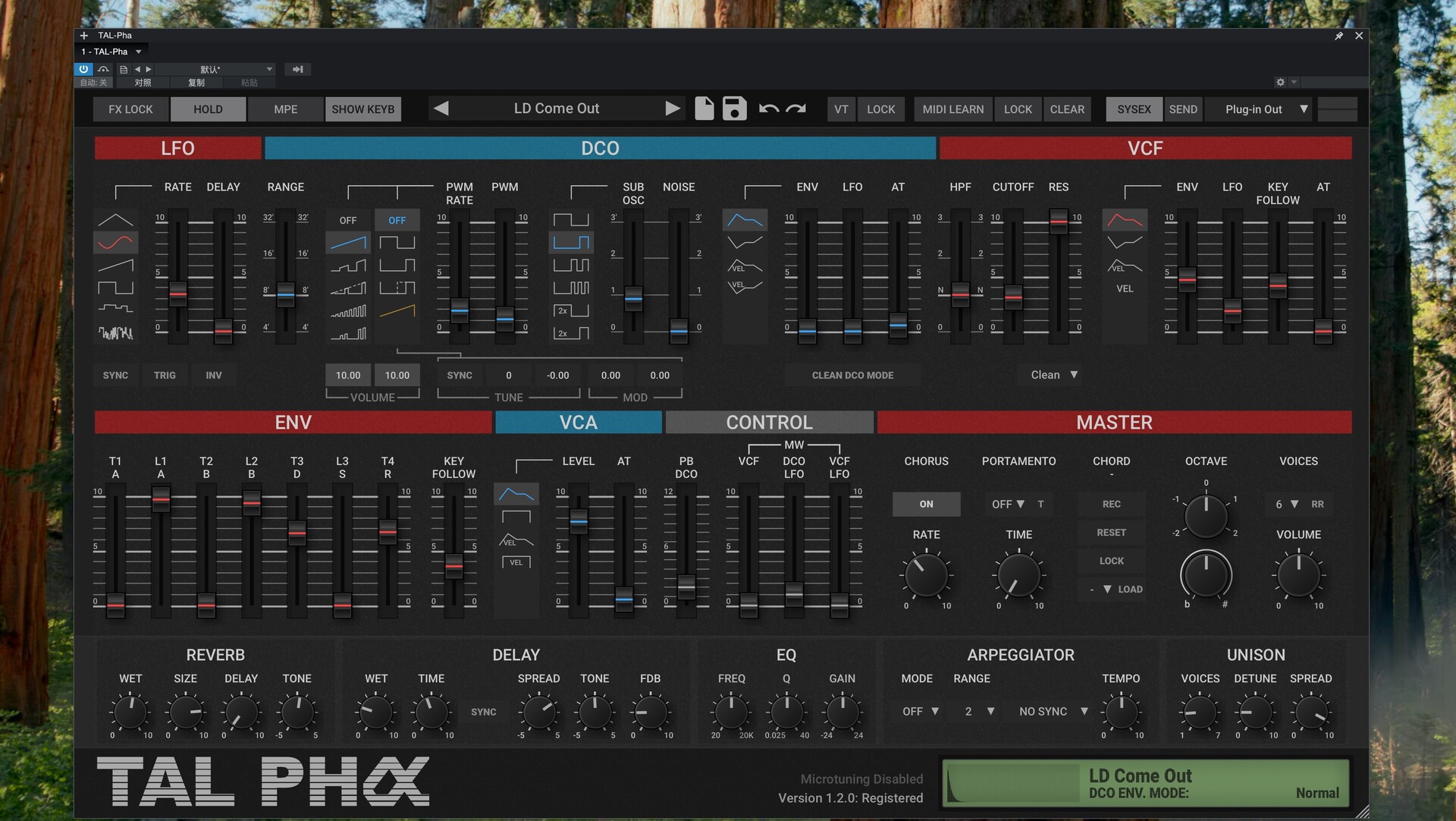The width and height of the screenshot is (1456, 821).
Task: Select the square LFO waveform icon
Action: pos(115,288)
